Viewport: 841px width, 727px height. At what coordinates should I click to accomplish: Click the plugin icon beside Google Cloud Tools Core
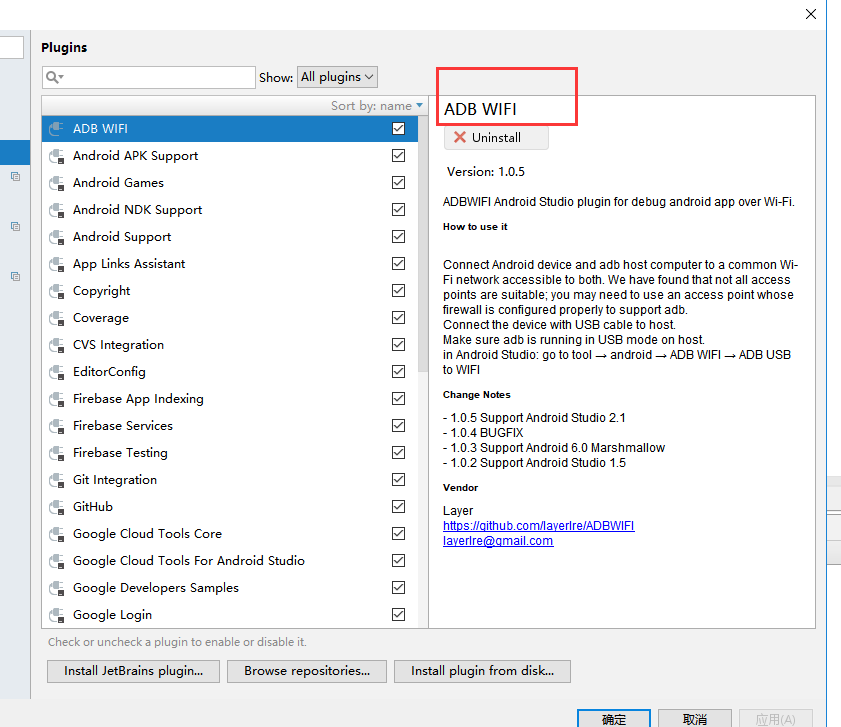tap(56, 534)
